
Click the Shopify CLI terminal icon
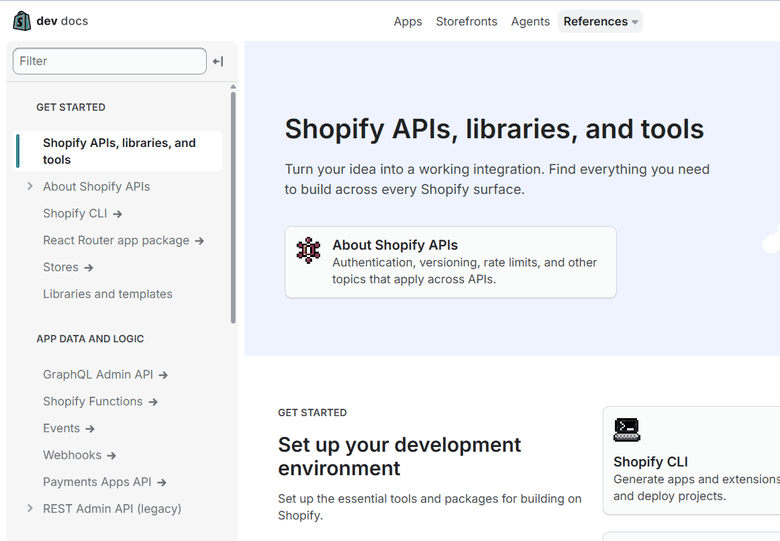point(627,430)
